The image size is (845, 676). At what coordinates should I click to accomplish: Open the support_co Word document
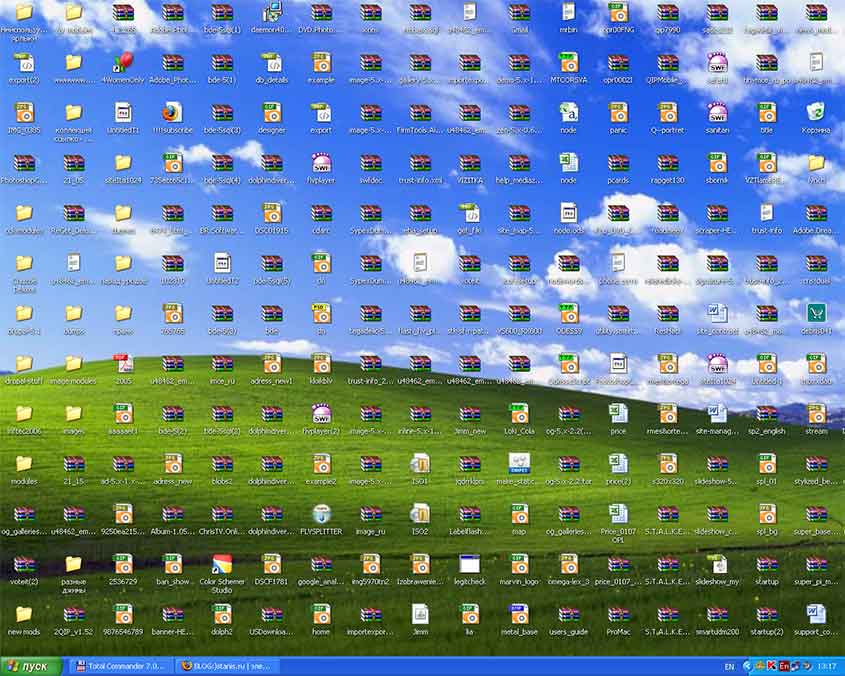coord(818,612)
